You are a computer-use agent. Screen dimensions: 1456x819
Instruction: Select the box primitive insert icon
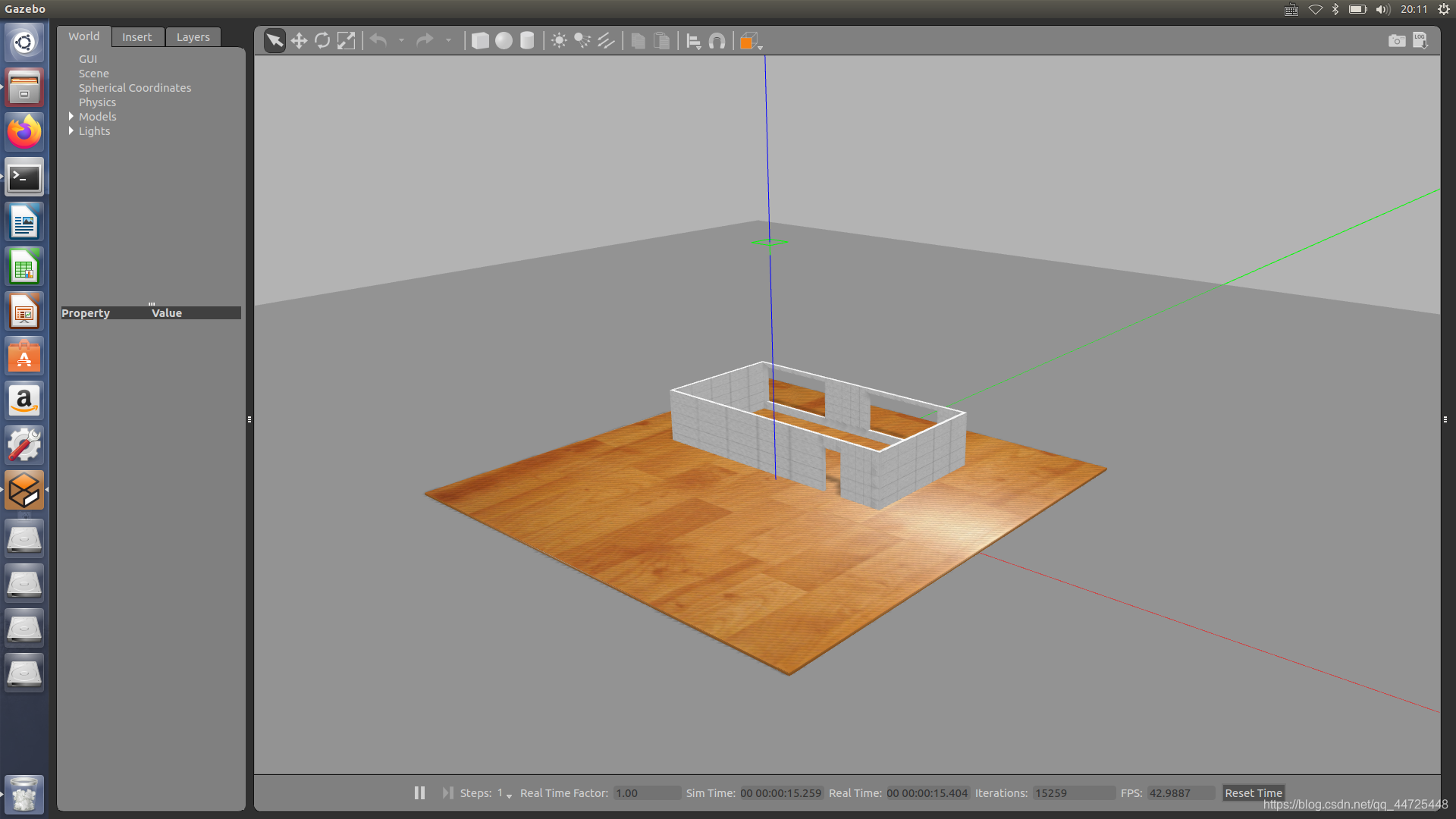click(480, 40)
